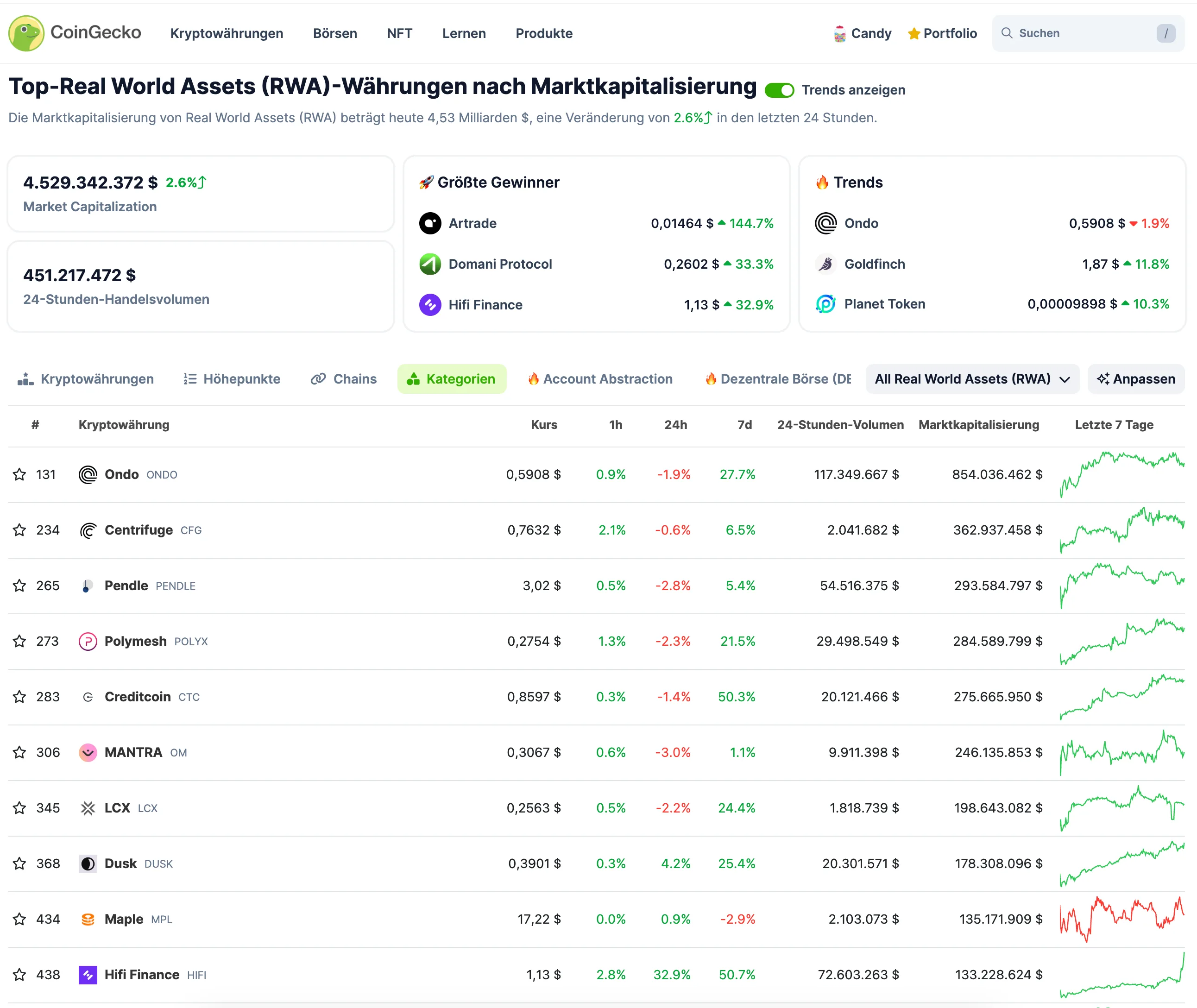This screenshot has height=1008, width=1197.
Task: Sort table by Kurs column
Action: [x=544, y=425]
